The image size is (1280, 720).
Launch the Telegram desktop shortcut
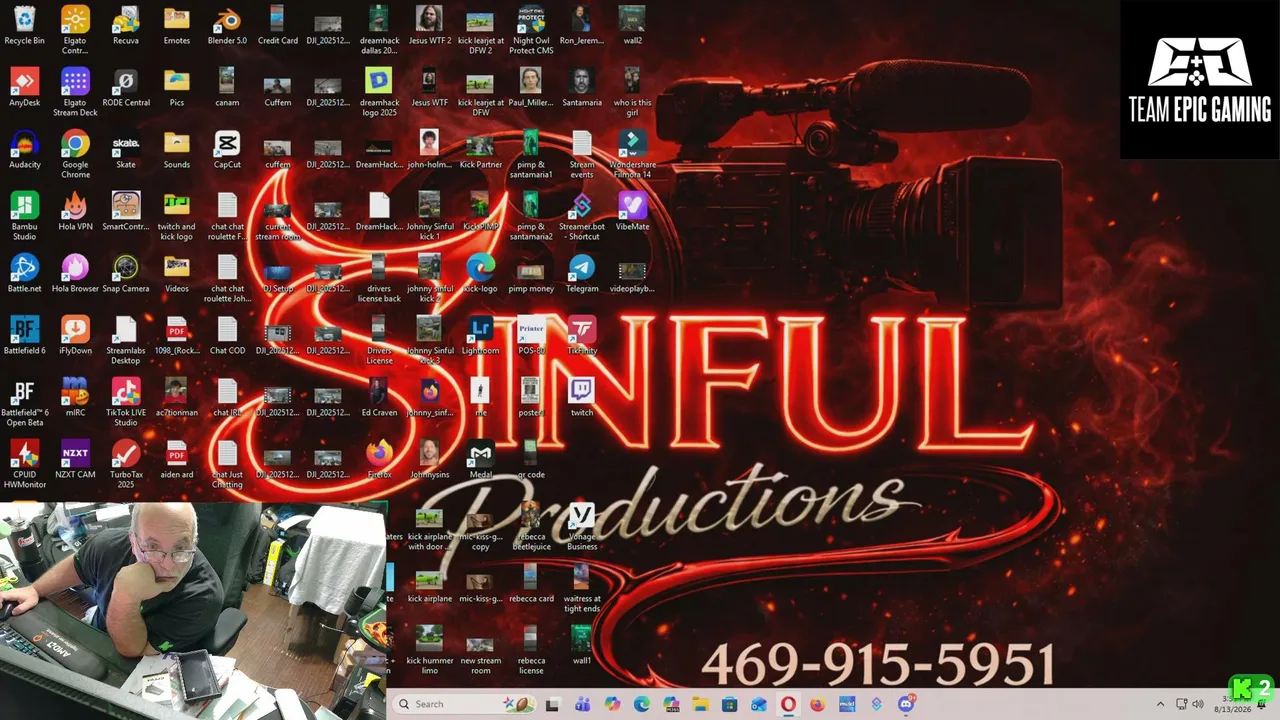click(581, 274)
